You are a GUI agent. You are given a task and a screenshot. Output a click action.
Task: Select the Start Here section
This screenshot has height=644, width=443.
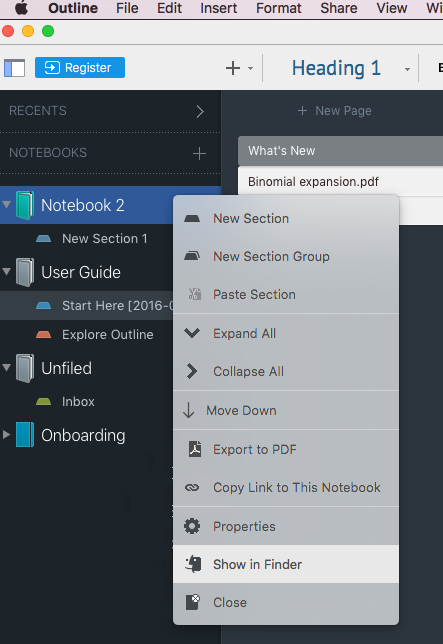click(x=86, y=306)
